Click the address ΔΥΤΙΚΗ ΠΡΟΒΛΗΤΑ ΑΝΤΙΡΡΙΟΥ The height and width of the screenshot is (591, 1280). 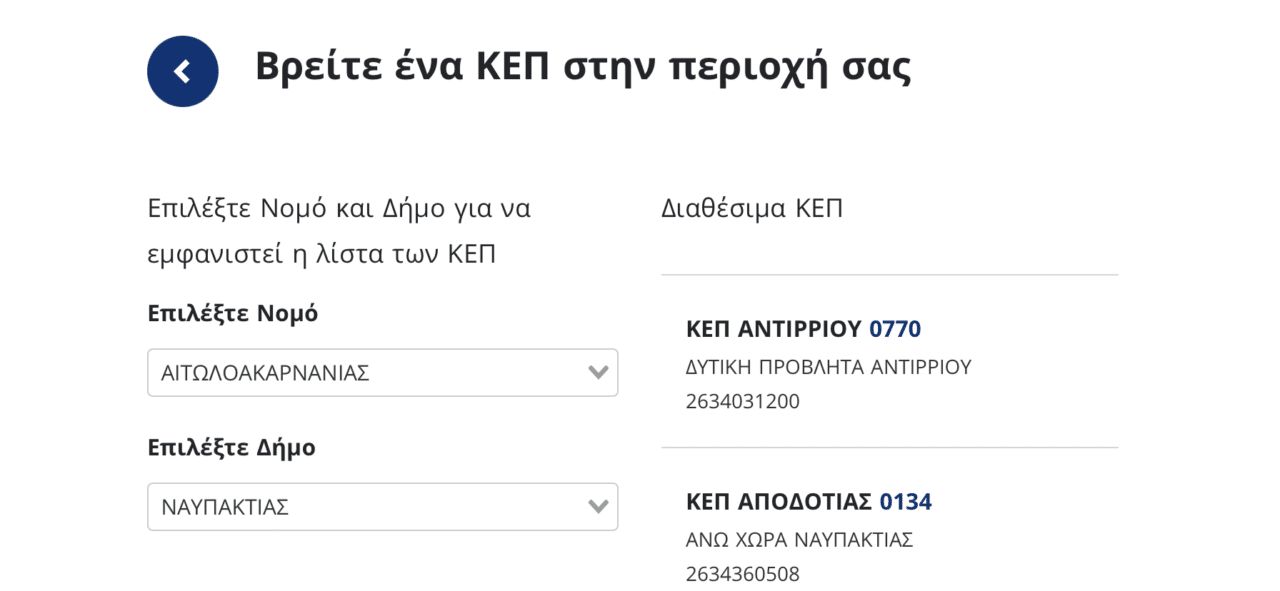click(828, 367)
